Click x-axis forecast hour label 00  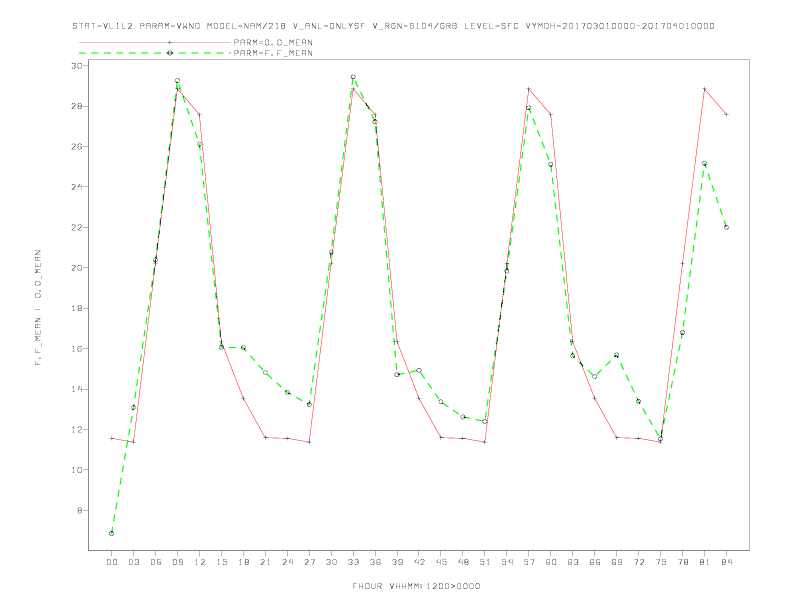[112, 562]
